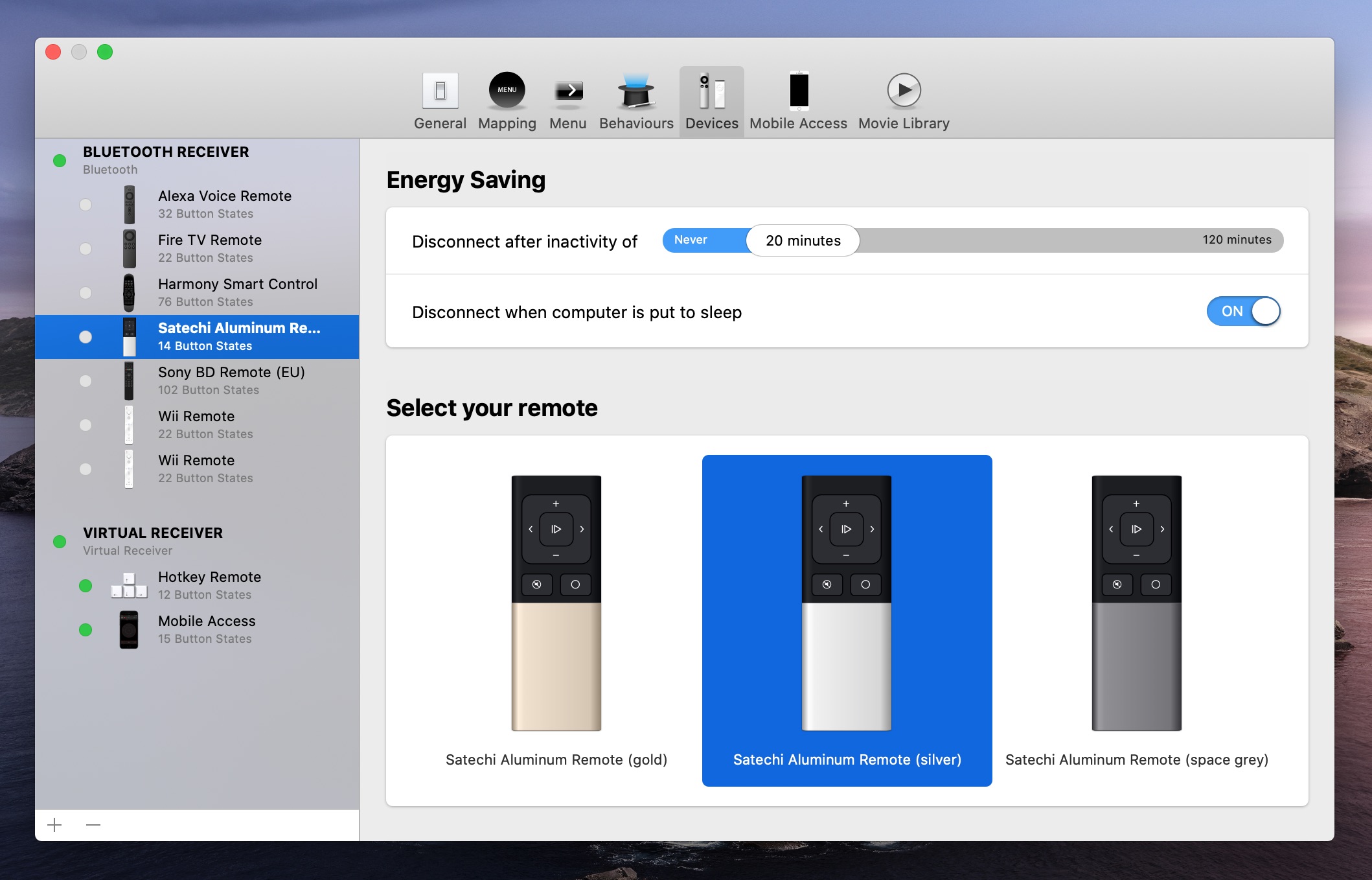Switch to the Menu tab label
1372x880 pixels.
click(x=568, y=123)
